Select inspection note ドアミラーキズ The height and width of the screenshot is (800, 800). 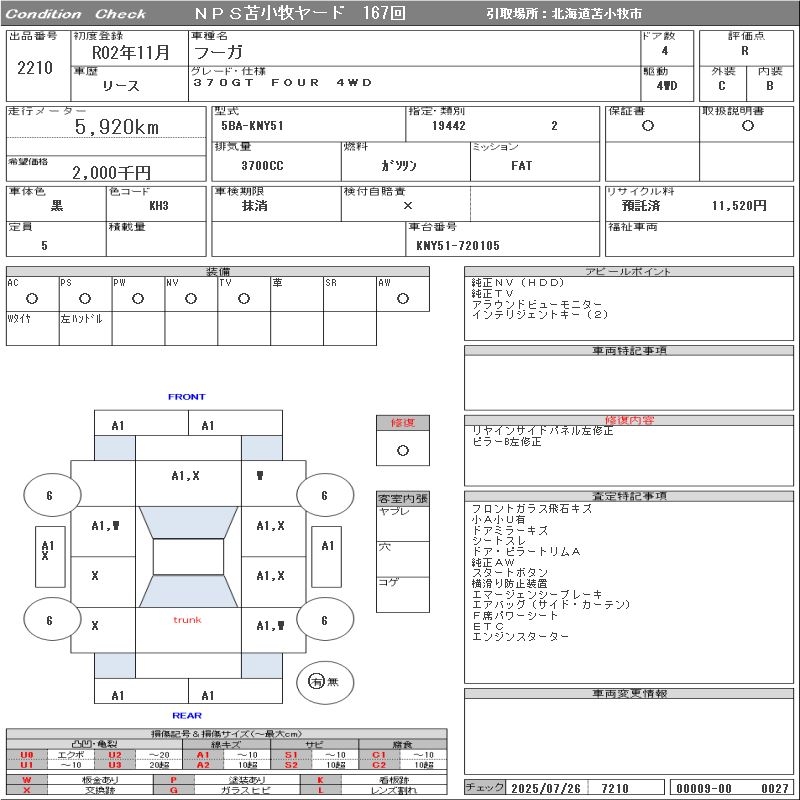pos(510,530)
